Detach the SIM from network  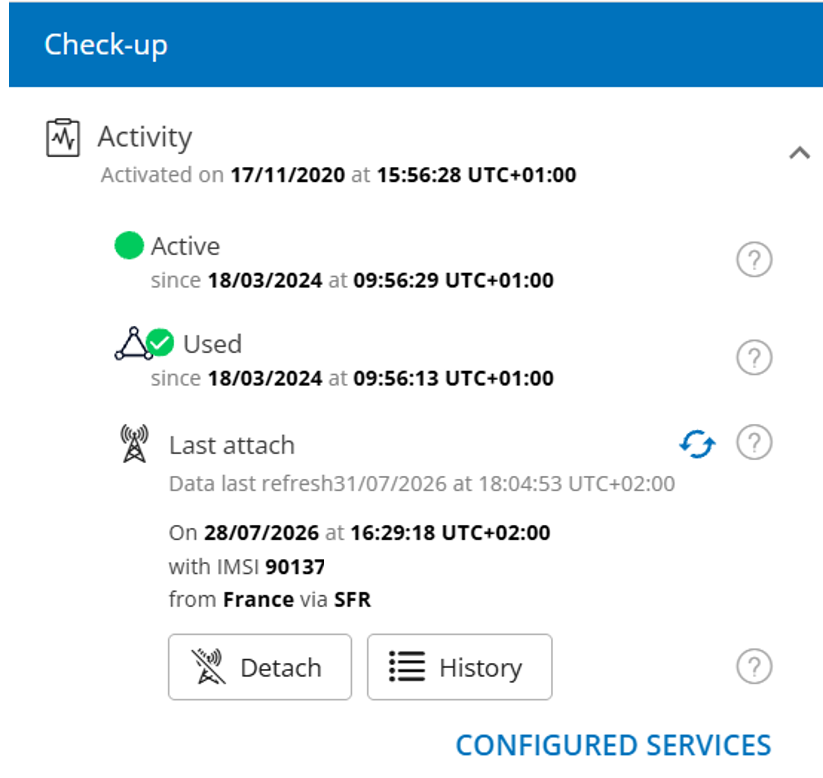pos(260,667)
